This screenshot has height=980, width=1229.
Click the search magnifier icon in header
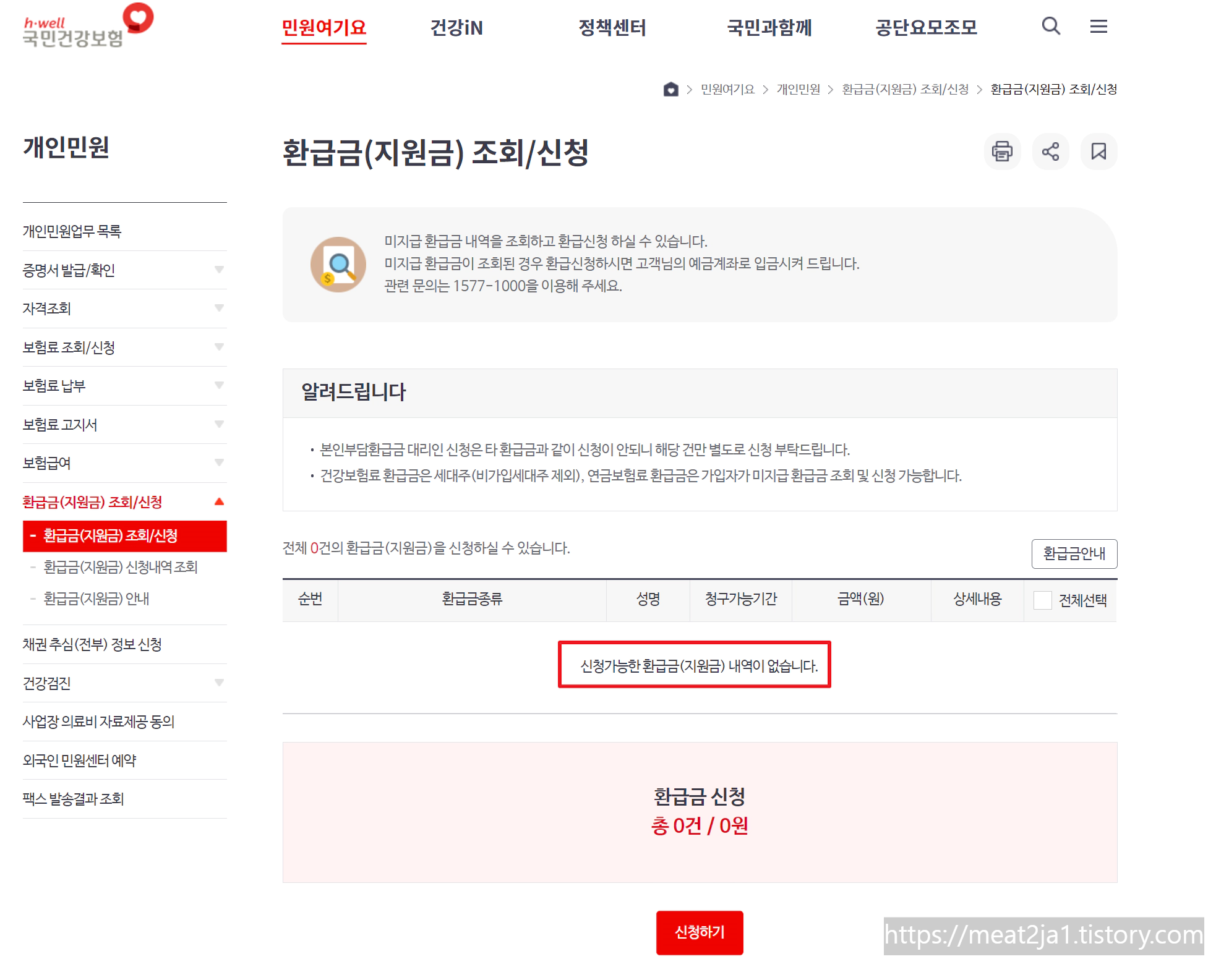point(1050,27)
